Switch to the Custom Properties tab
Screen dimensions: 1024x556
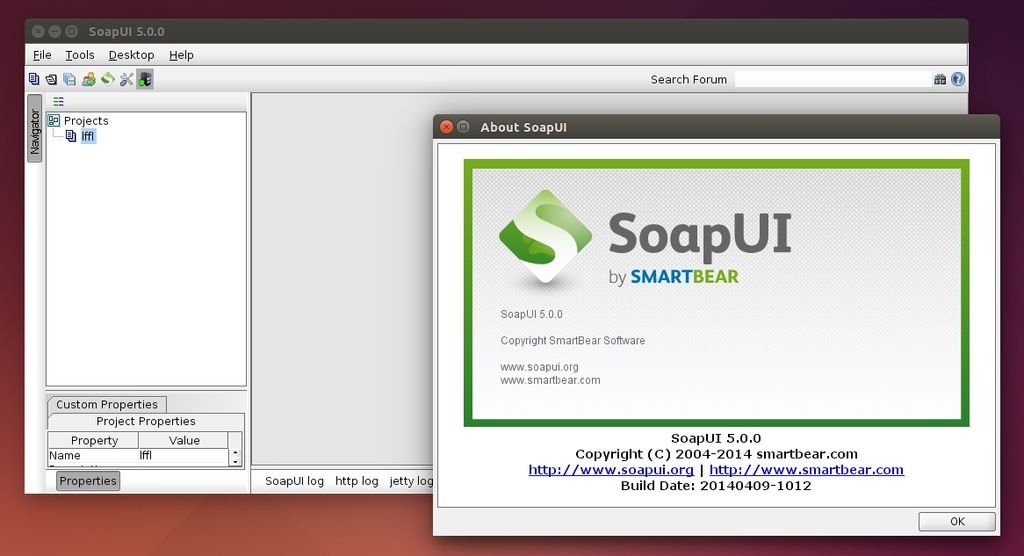click(107, 404)
